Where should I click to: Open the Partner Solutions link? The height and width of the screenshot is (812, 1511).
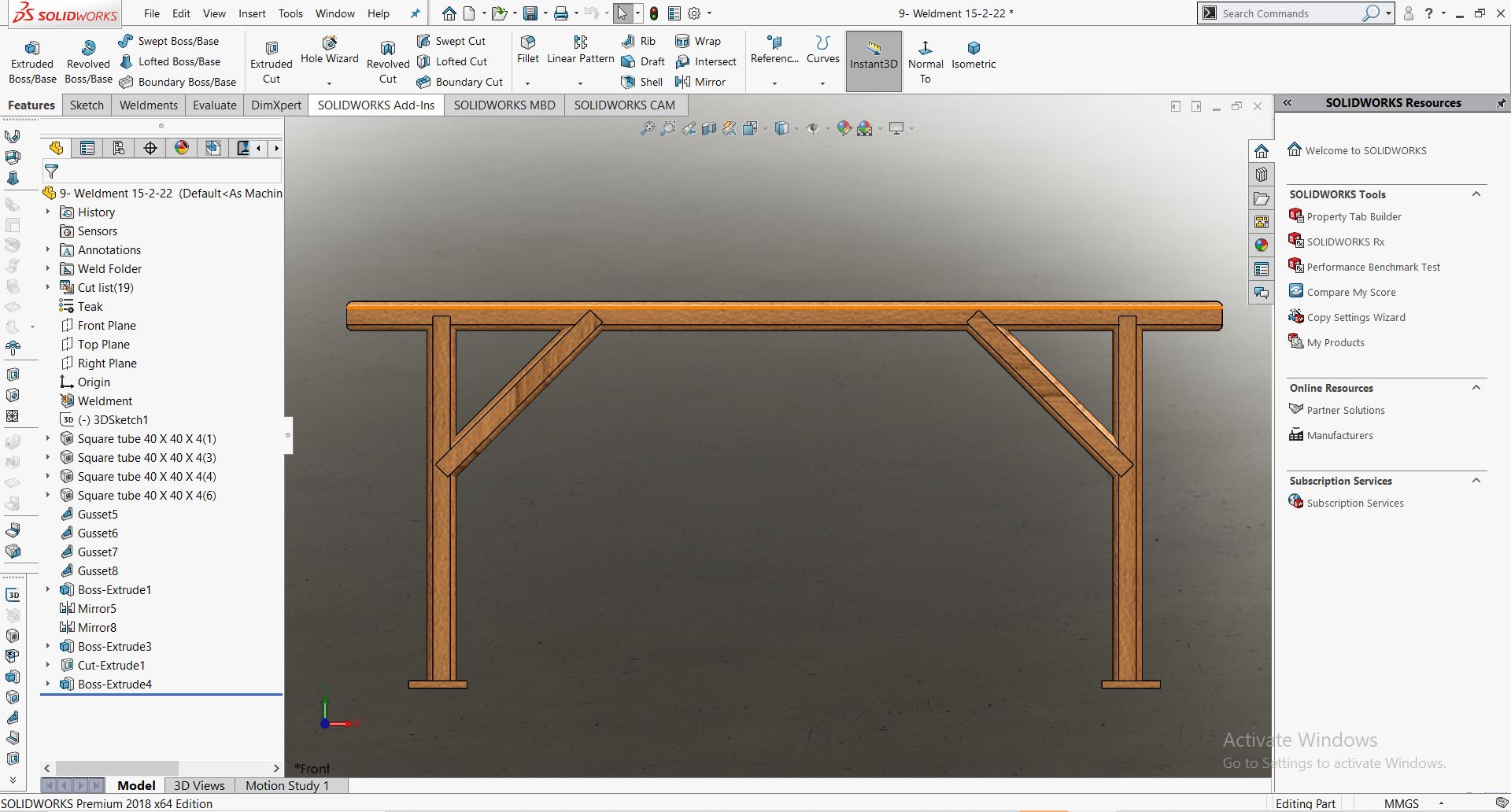tap(1346, 410)
